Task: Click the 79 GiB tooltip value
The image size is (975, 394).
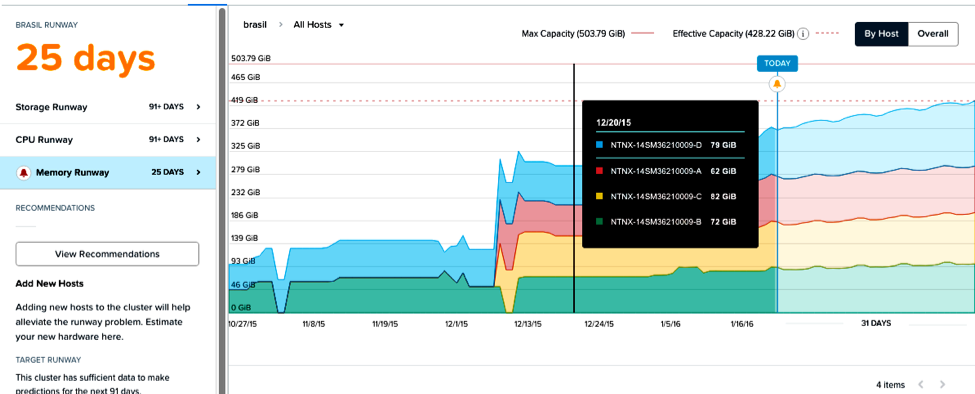Action: (723, 145)
